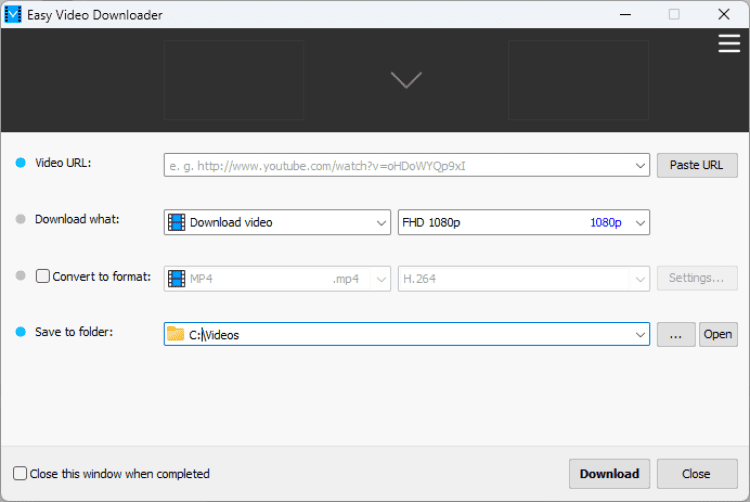The width and height of the screenshot is (750, 502).
Task: Open the H.264 codec dropdown
Action: pyautogui.click(x=640, y=279)
